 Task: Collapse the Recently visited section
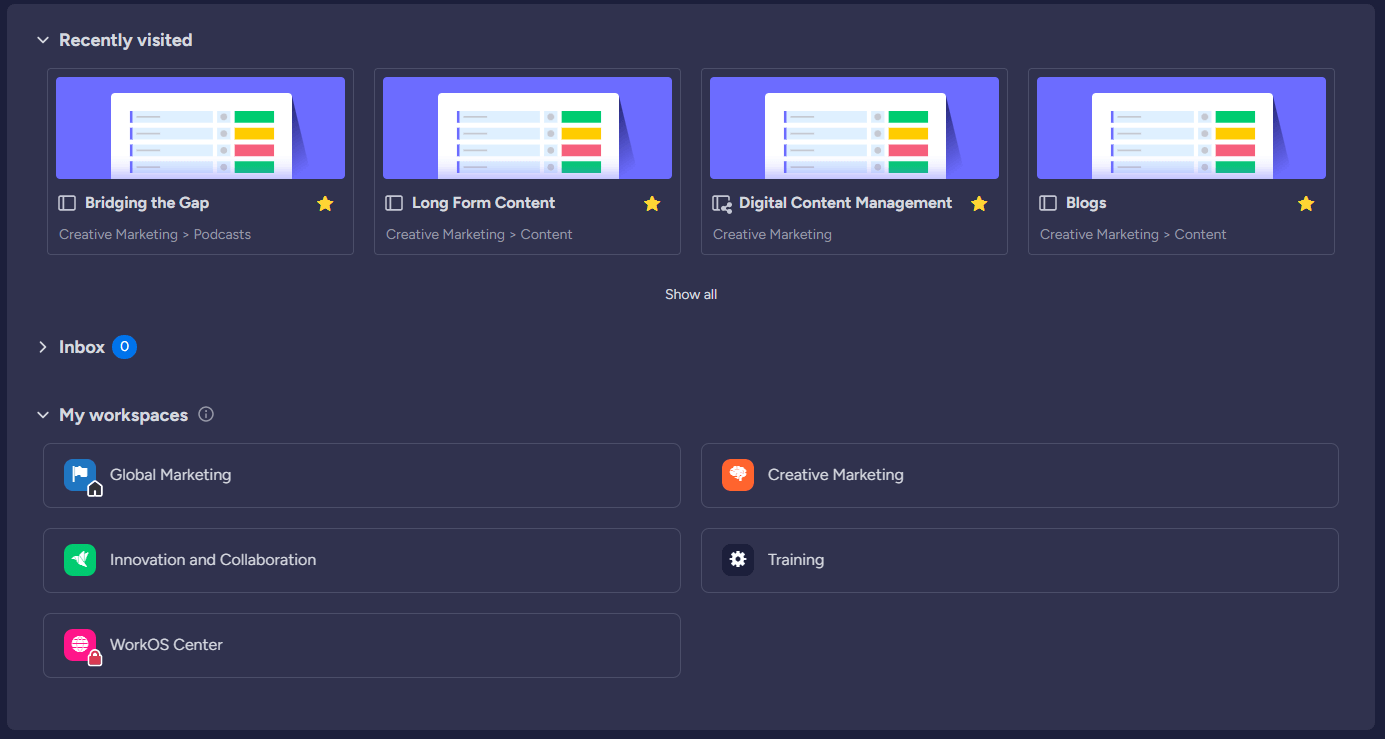tap(42, 40)
